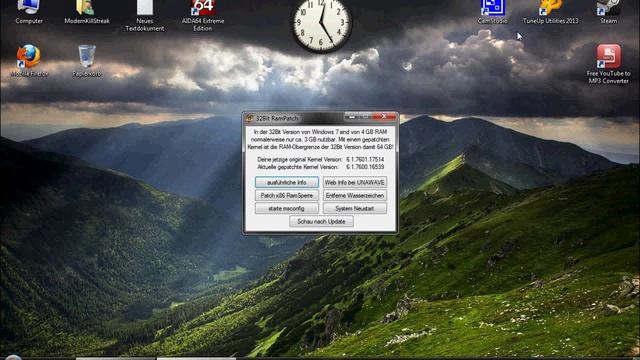Click the 'ausführliche Info' button
The image size is (640, 360).
point(287,182)
